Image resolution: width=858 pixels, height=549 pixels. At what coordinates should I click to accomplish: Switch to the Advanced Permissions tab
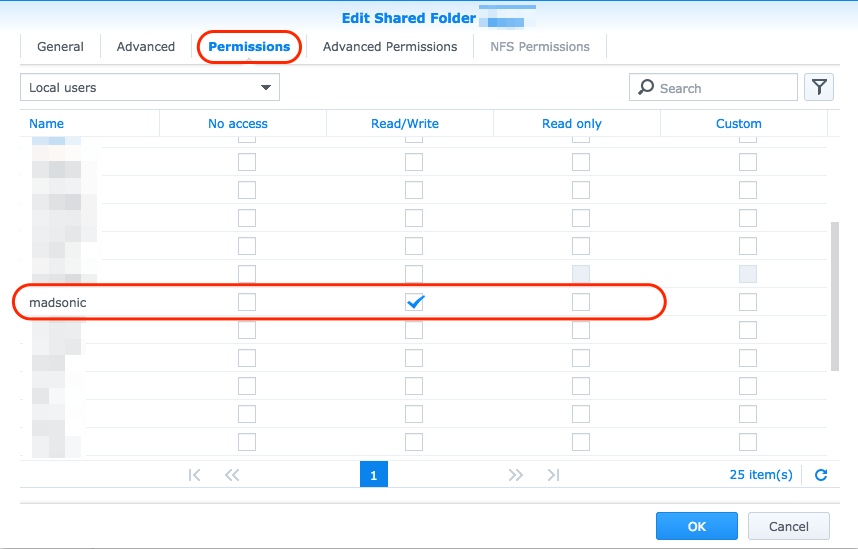[x=390, y=47]
